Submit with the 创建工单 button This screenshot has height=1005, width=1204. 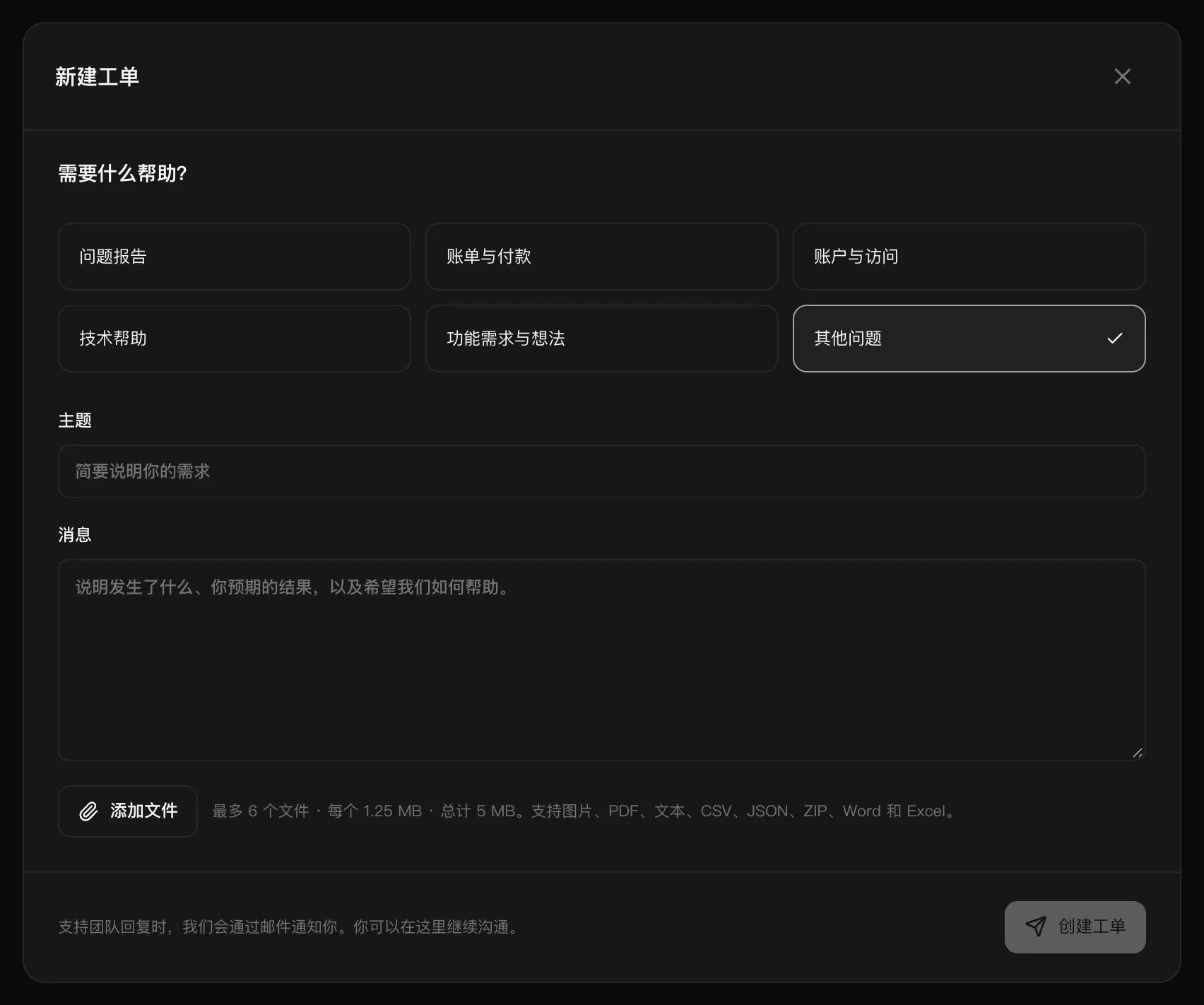[1075, 927]
